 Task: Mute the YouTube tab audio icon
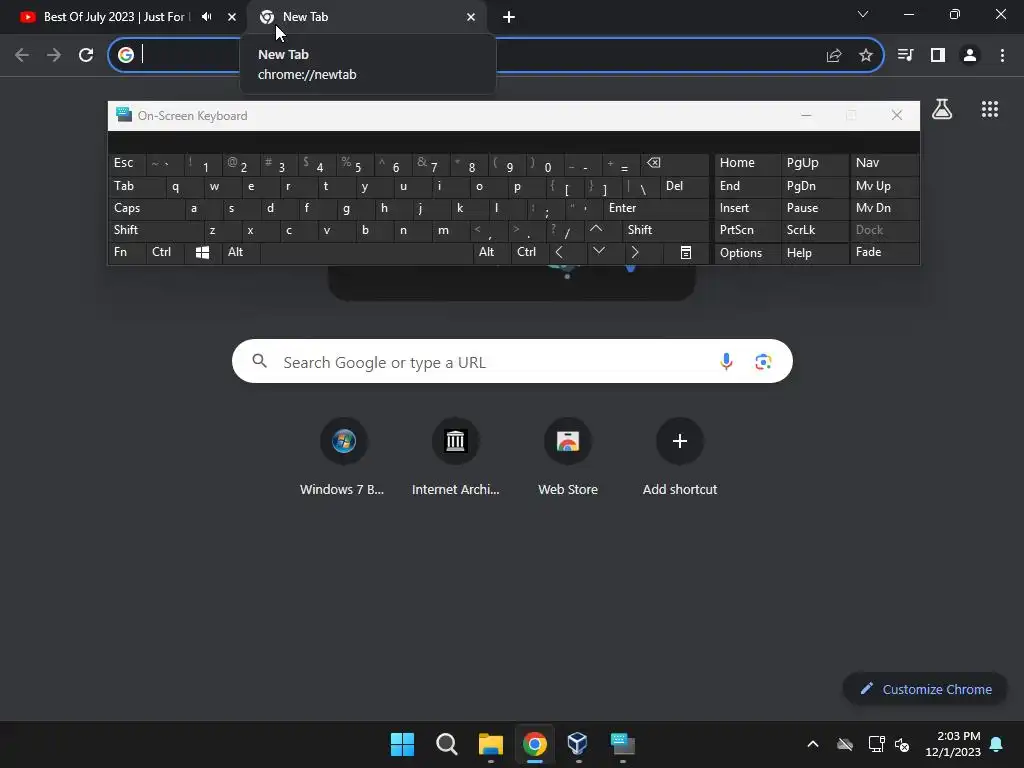coord(206,17)
